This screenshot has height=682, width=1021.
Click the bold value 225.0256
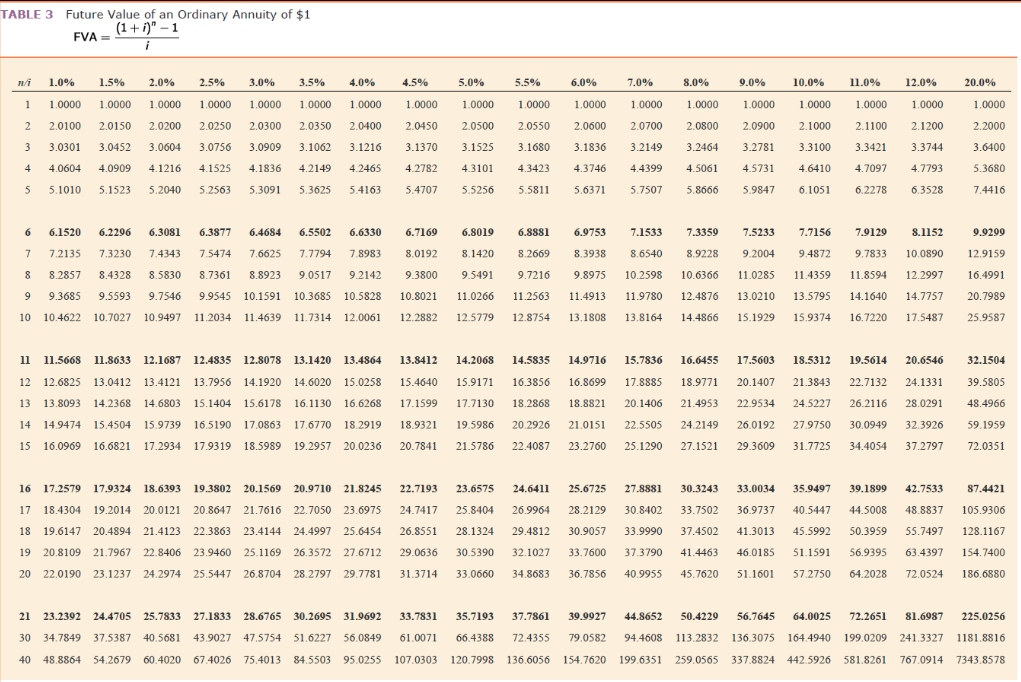(x=983, y=616)
